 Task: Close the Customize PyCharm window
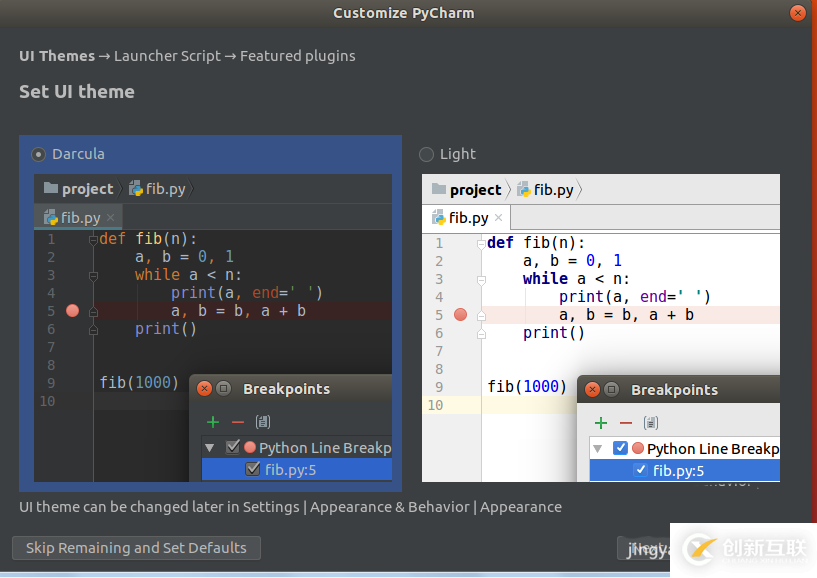click(797, 13)
